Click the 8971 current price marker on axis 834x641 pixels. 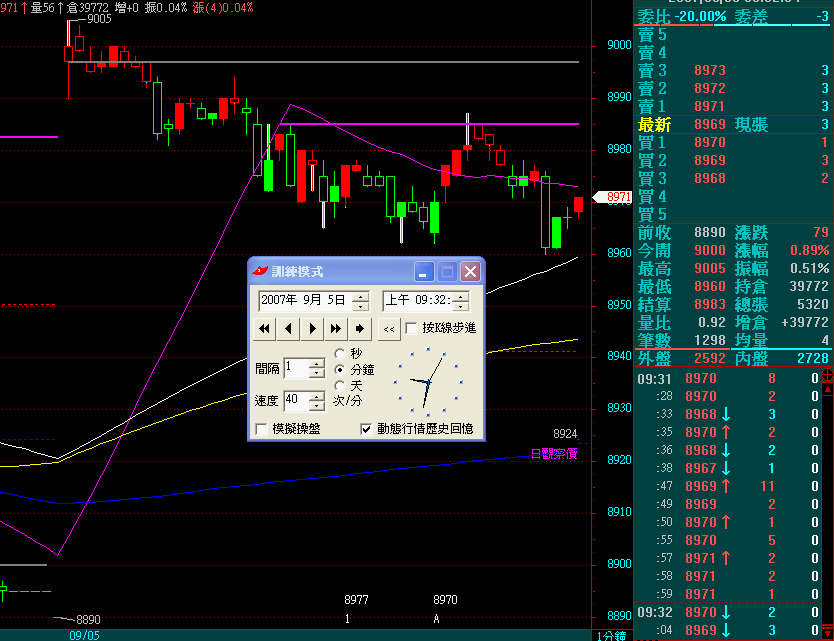pos(612,197)
